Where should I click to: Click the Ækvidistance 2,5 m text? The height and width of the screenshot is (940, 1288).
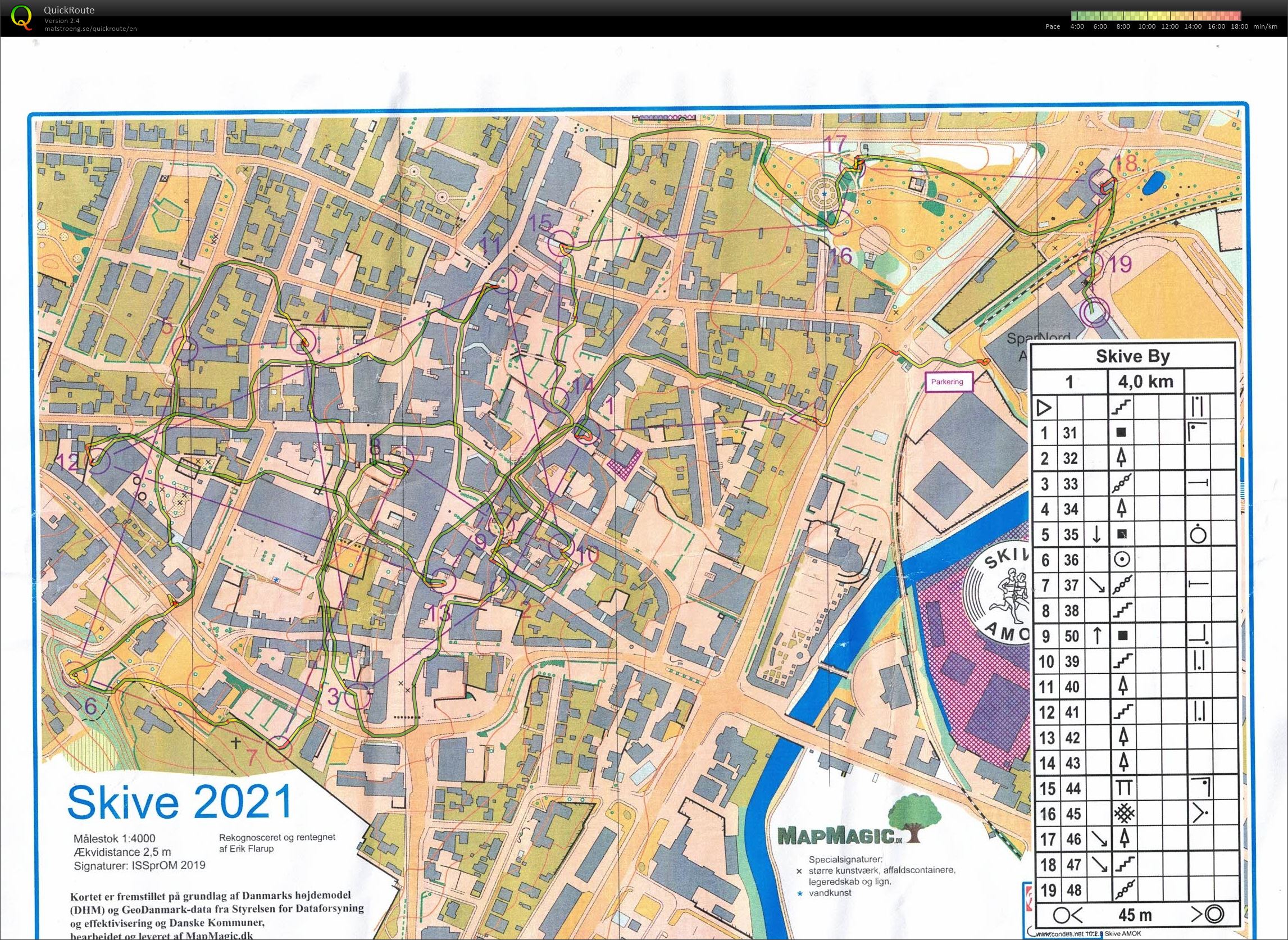(x=122, y=852)
